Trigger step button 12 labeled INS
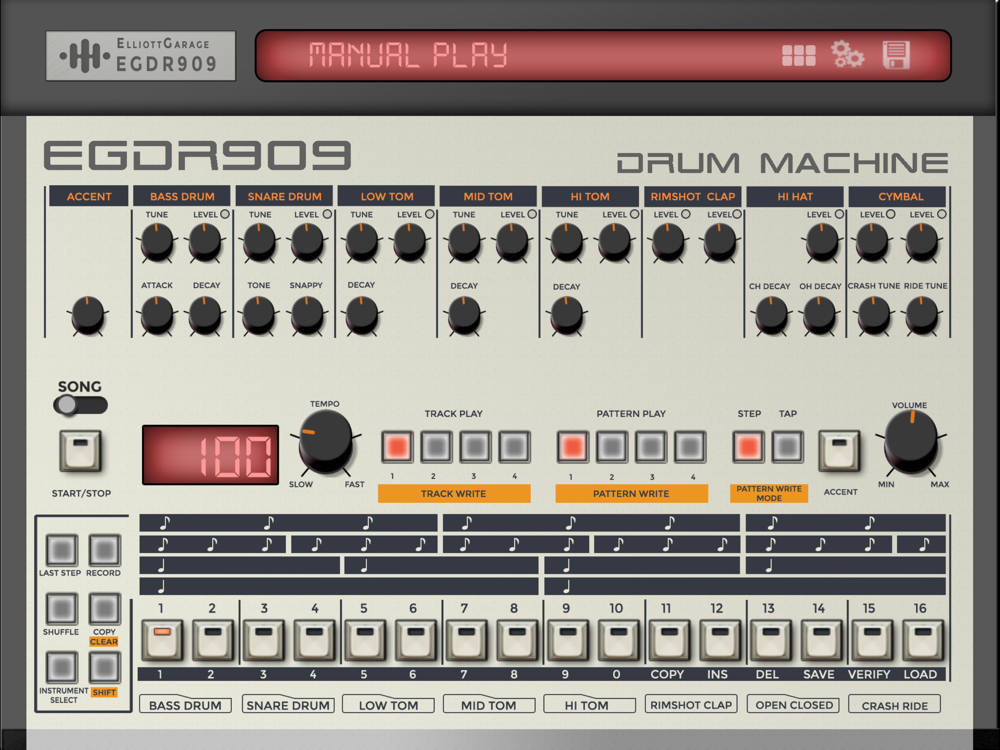The image size is (1000, 750). 719,640
